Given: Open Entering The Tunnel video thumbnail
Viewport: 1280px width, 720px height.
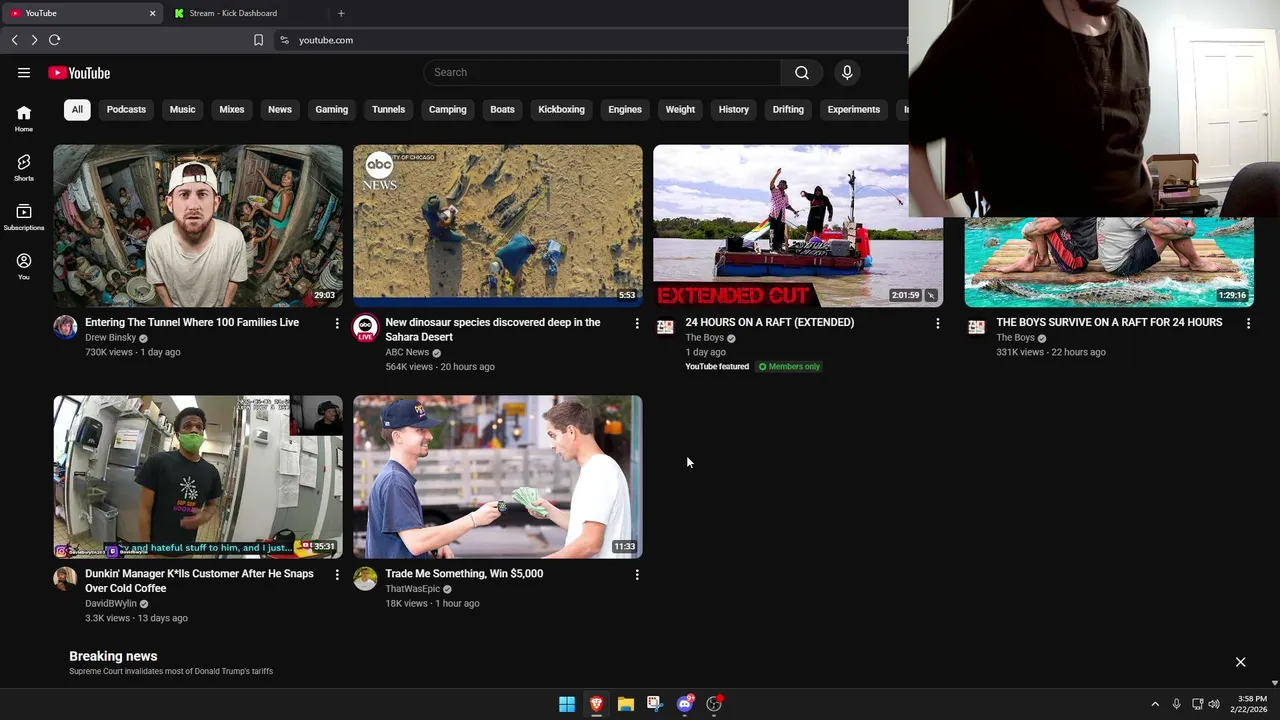Looking at the screenshot, I should pyautogui.click(x=198, y=226).
